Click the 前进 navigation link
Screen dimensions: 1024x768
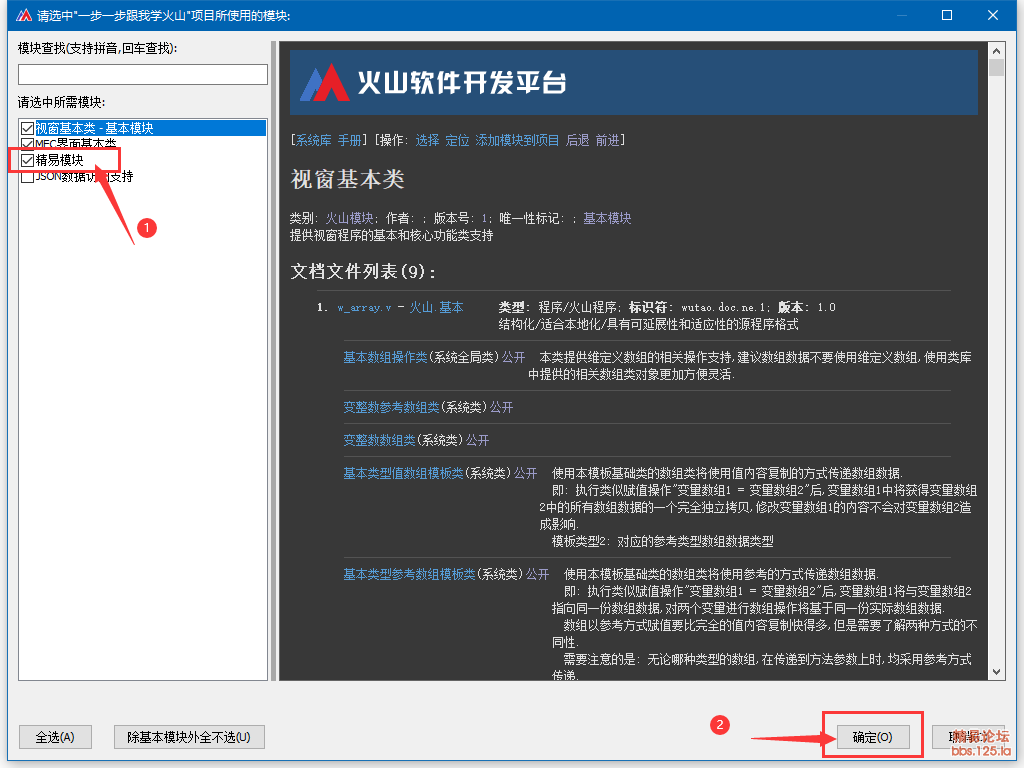(607, 140)
